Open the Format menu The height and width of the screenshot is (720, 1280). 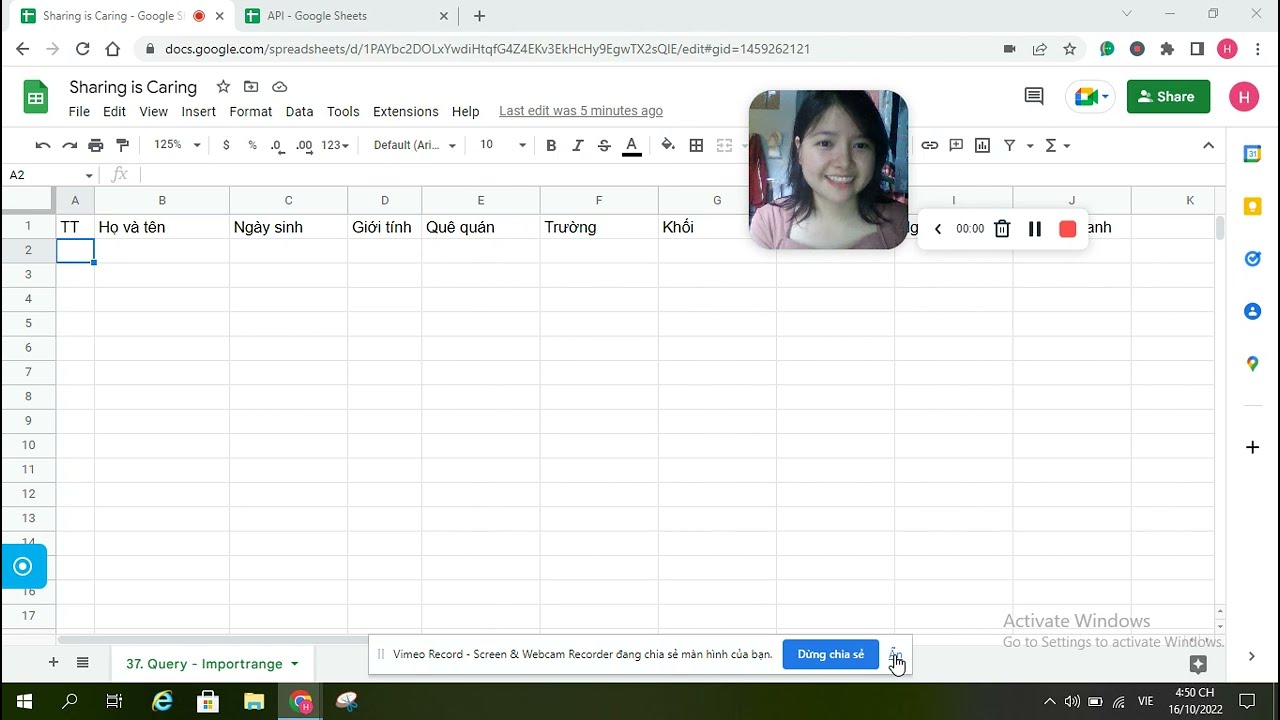coord(251,111)
